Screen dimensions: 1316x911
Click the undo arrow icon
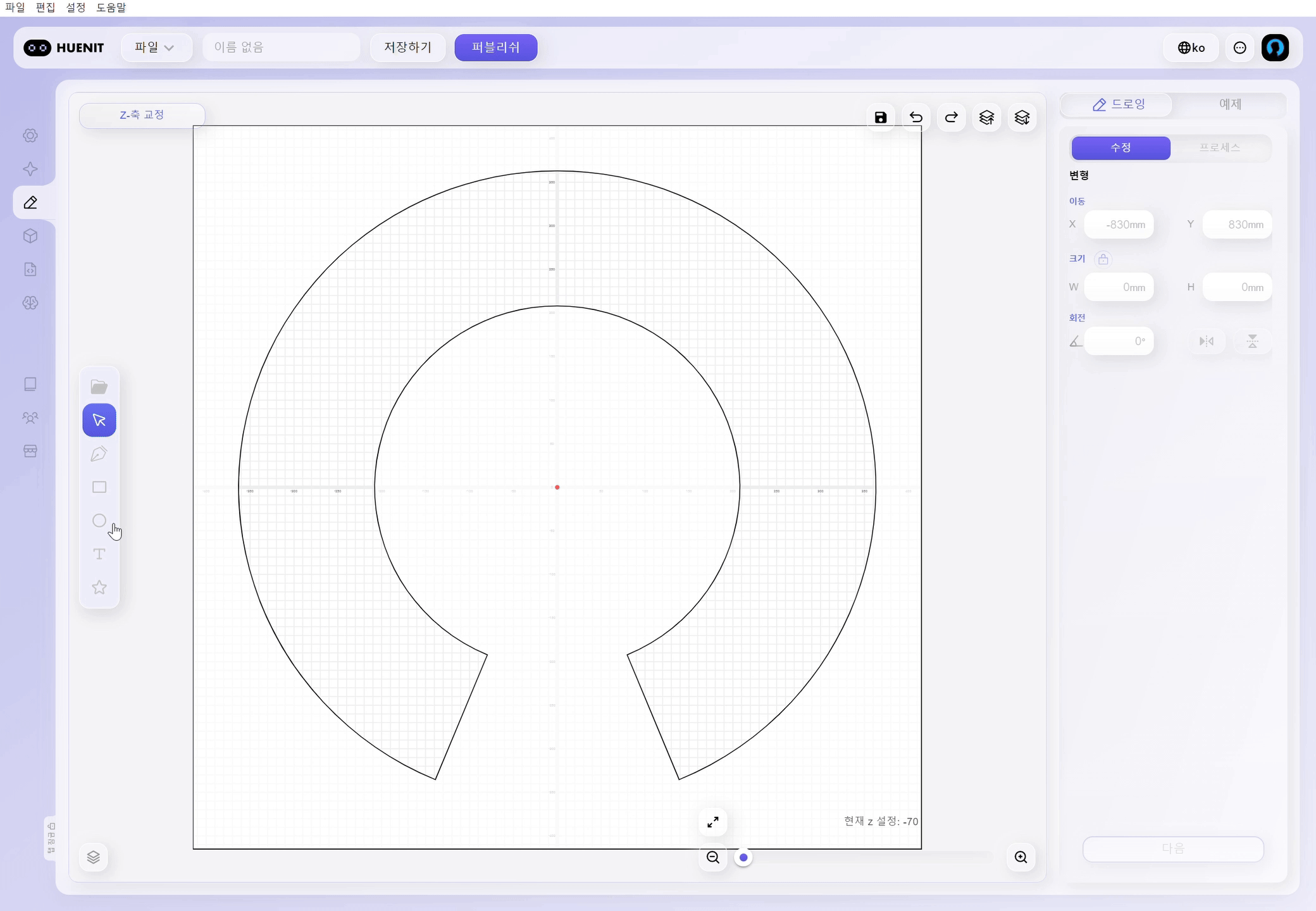pyautogui.click(x=916, y=117)
